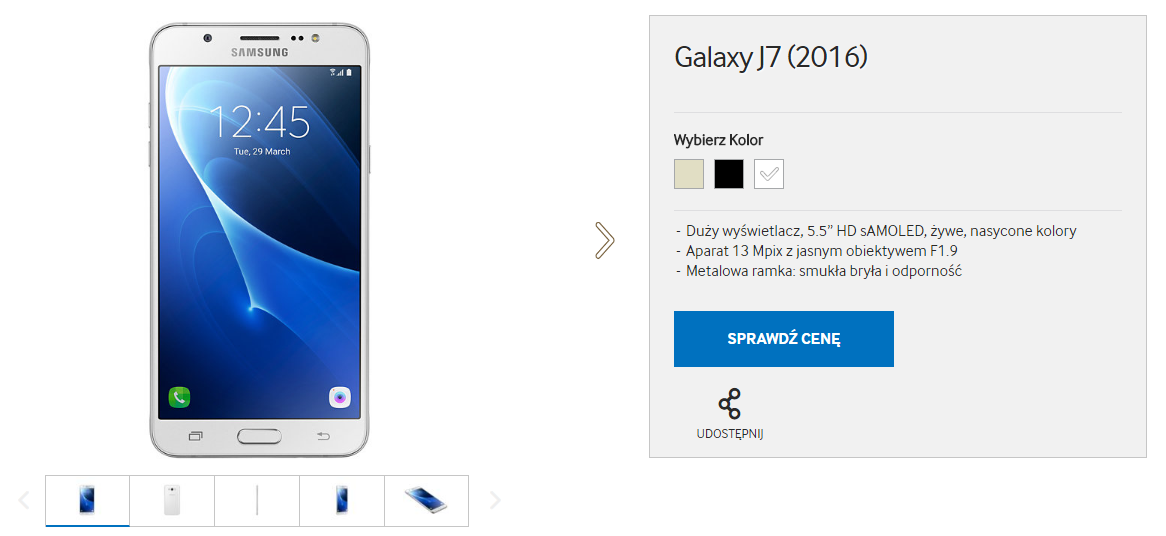
Task: Select the fourth angled-front phone thumbnail
Action: point(342,500)
